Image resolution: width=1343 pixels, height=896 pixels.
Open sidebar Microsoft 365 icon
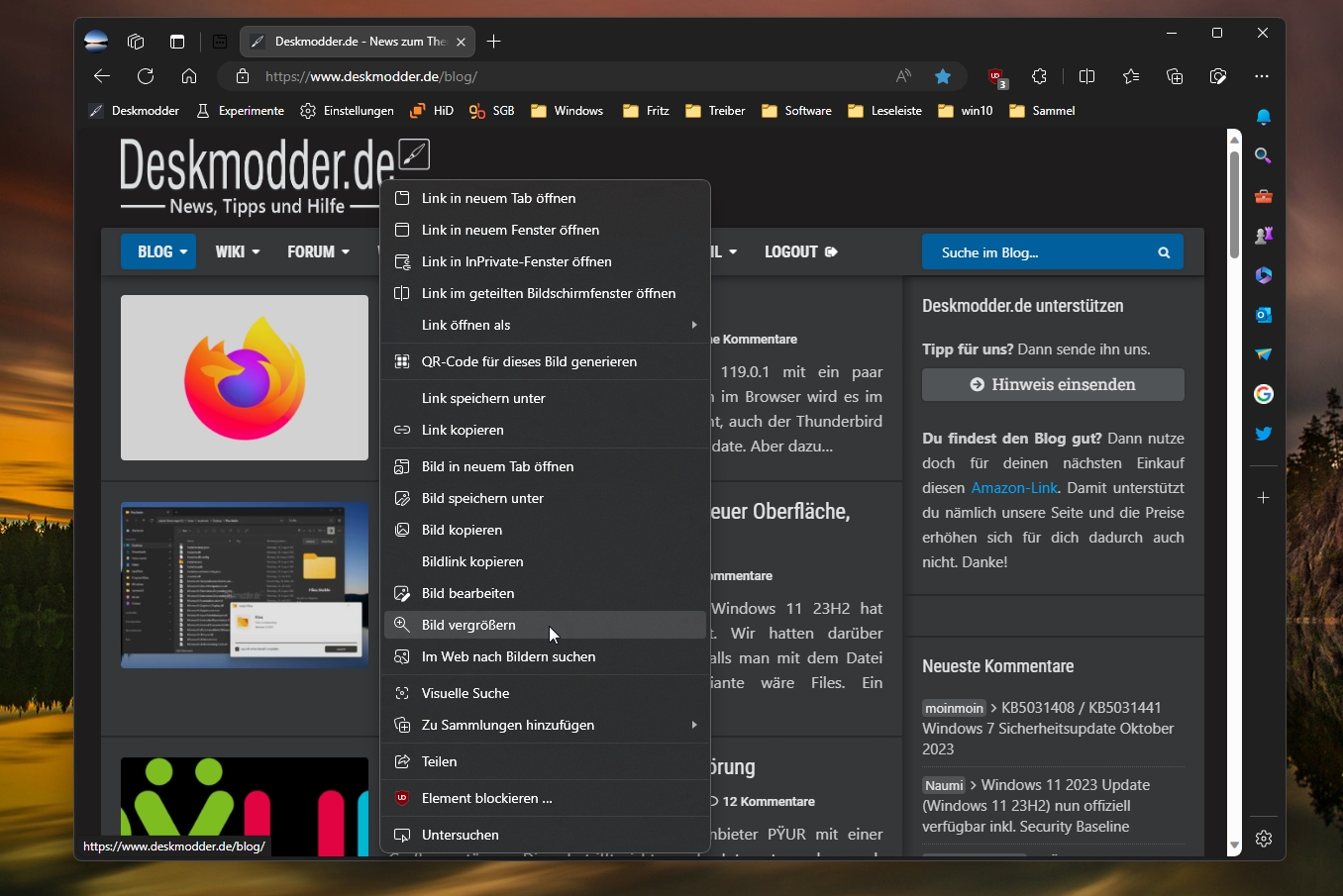[1264, 275]
